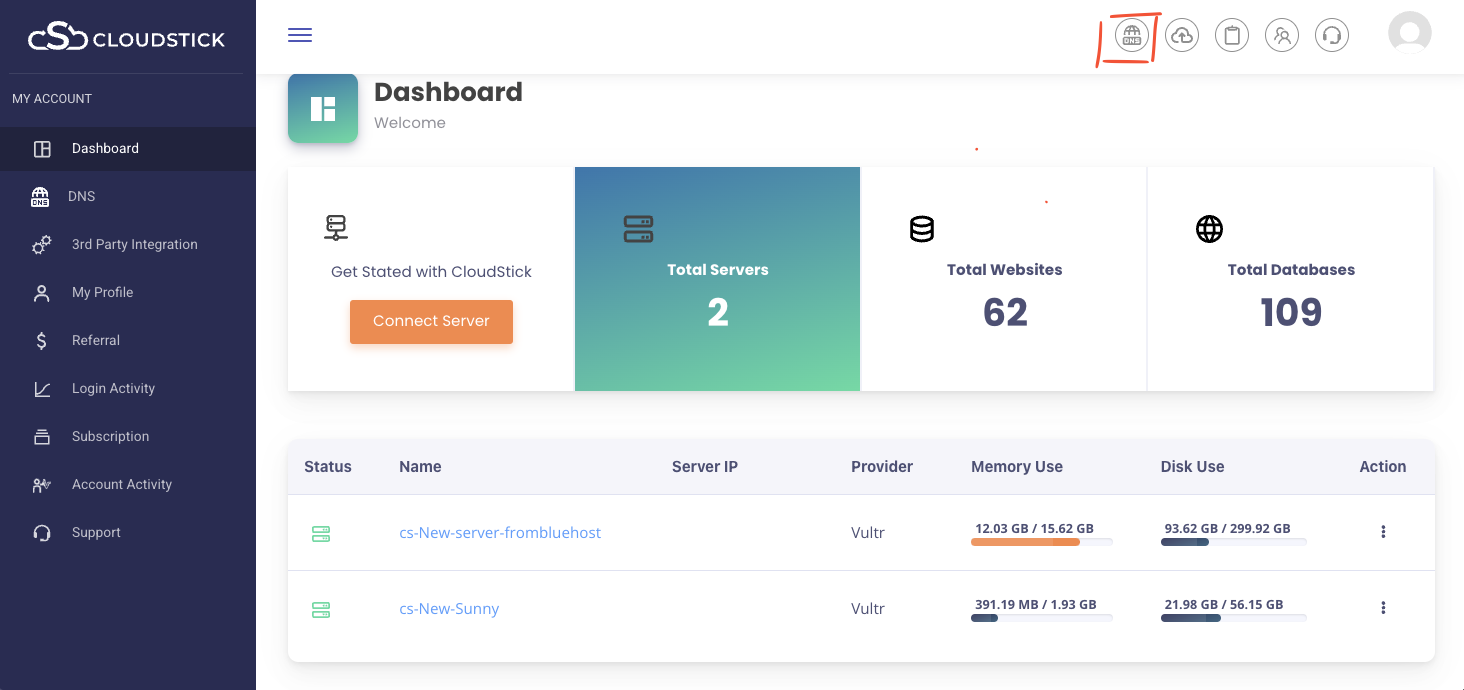Open the cloud upload icon in header
The image size is (1464, 690).
tap(1182, 36)
